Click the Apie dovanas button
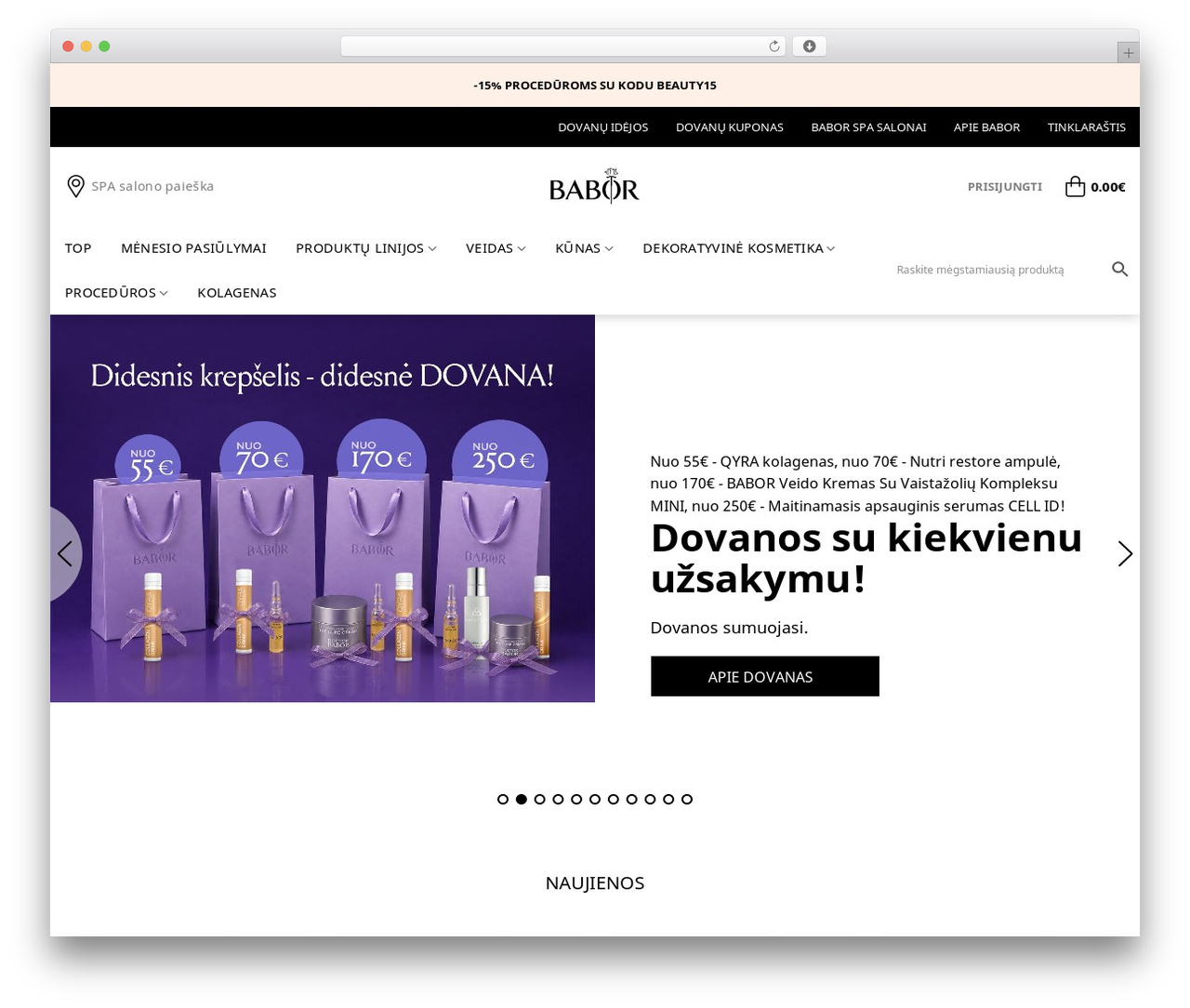Screen dimensions: 1190x1008 765,676
